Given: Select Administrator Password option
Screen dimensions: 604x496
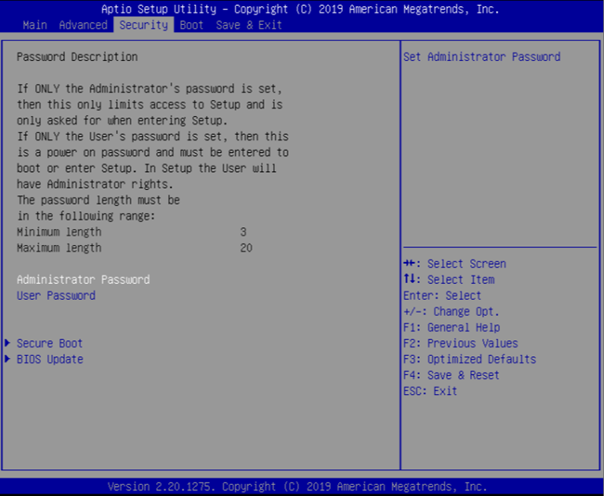Looking at the screenshot, I should coord(83,280).
